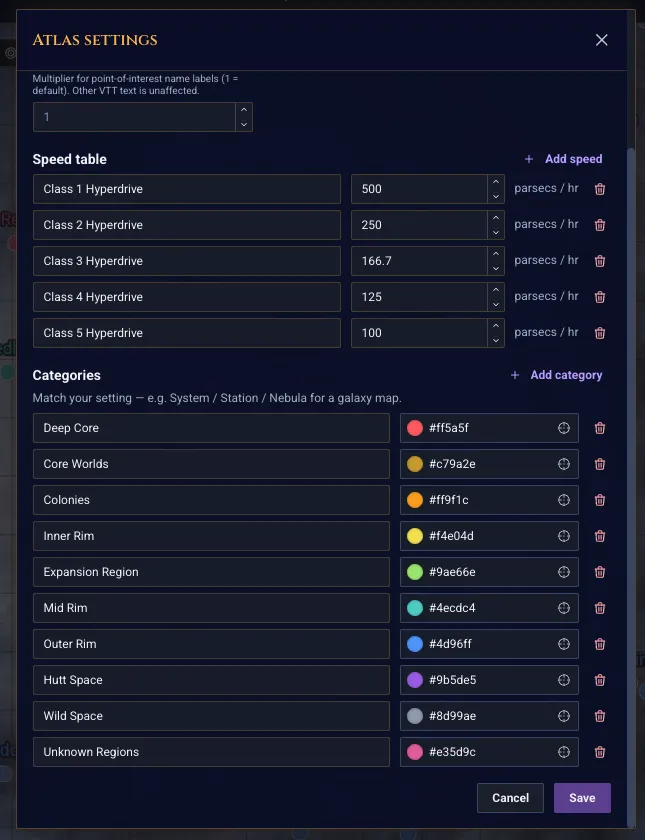Delete the Mid Rim category

point(600,608)
